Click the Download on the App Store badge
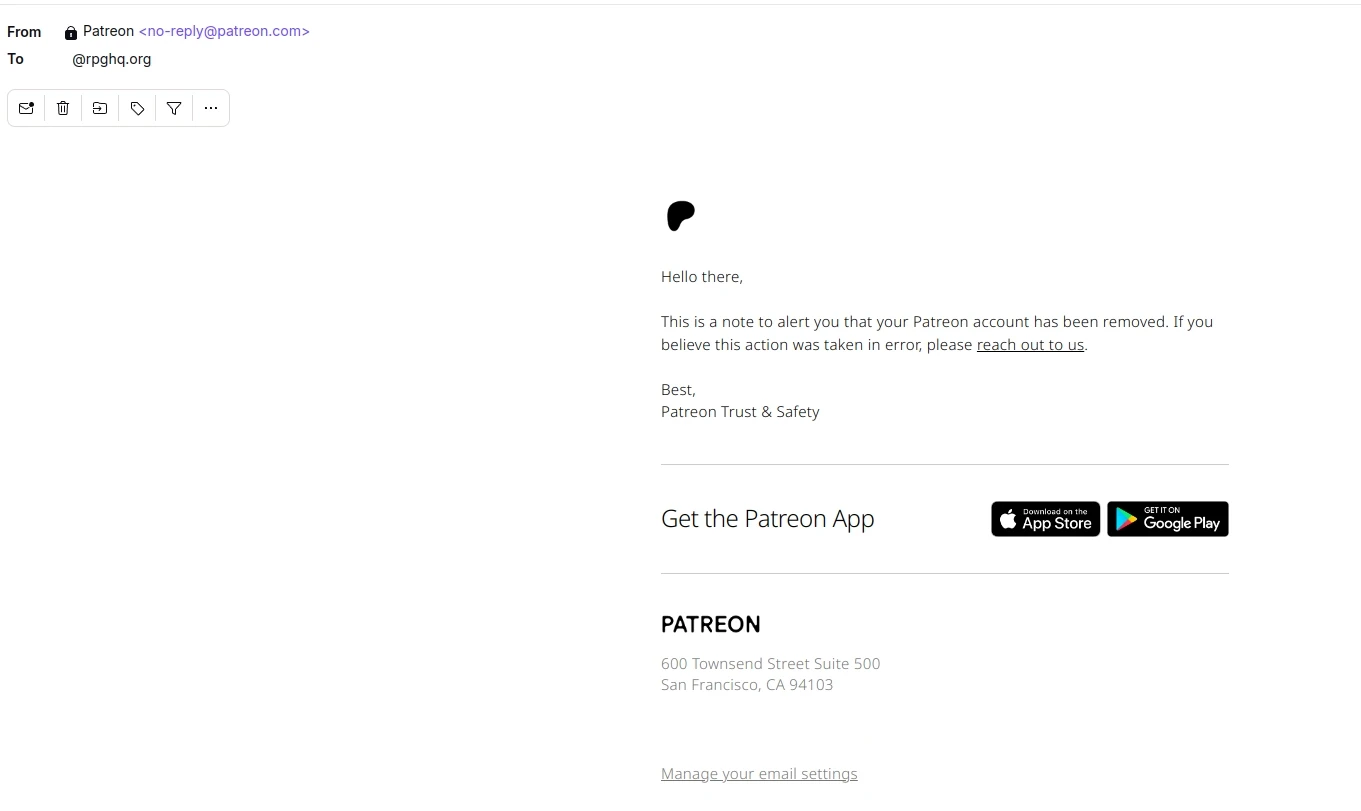This screenshot has height=811, width=1361. click(x=1045, y=519)
